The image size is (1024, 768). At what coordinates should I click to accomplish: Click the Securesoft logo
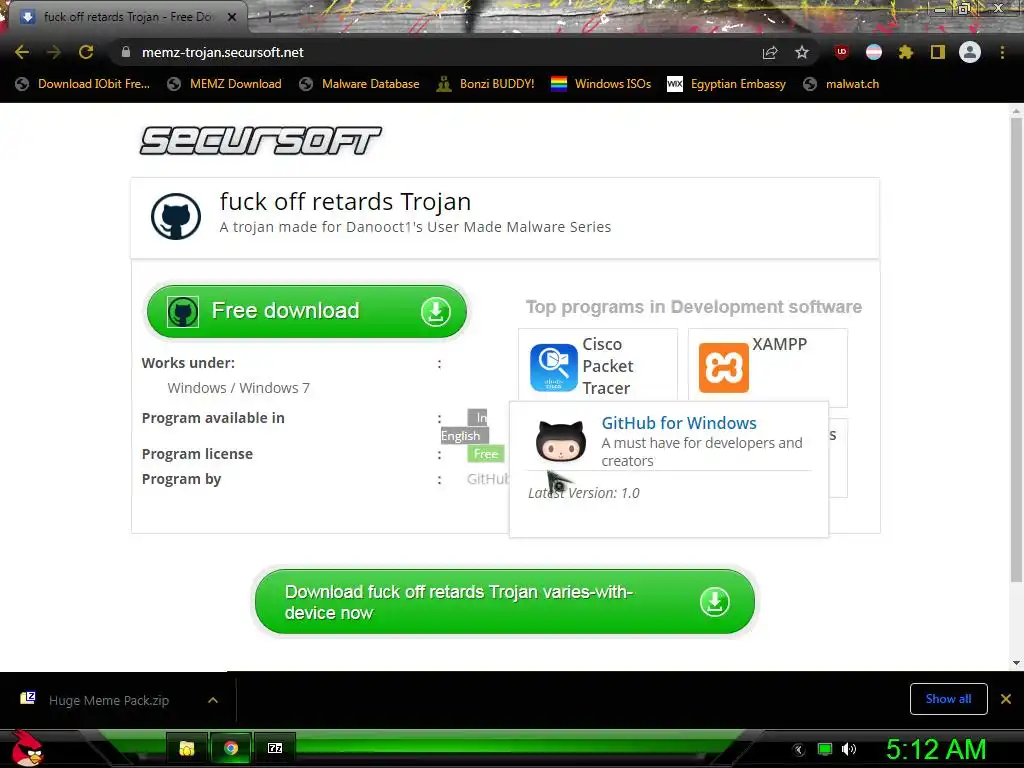tap(261, 141)
